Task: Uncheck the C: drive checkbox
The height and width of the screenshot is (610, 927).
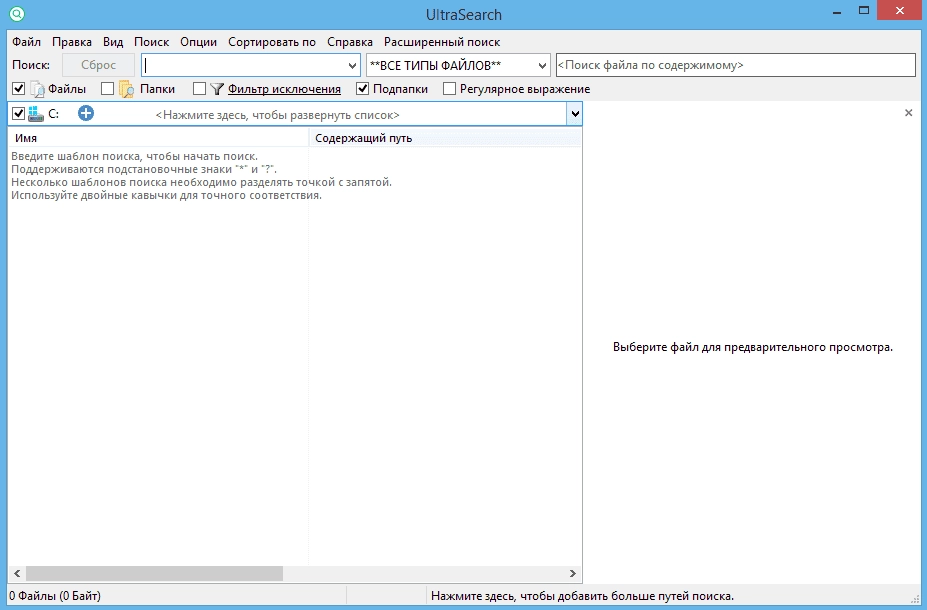Action: tap(18, 113)
